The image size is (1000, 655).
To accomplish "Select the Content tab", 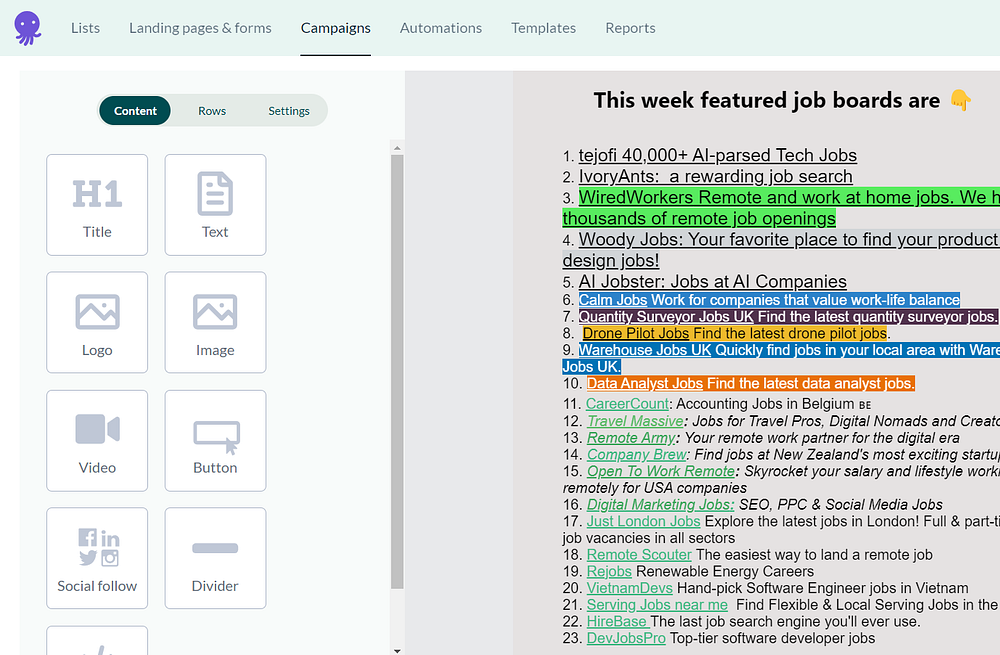I will click(x=135, y=110).
